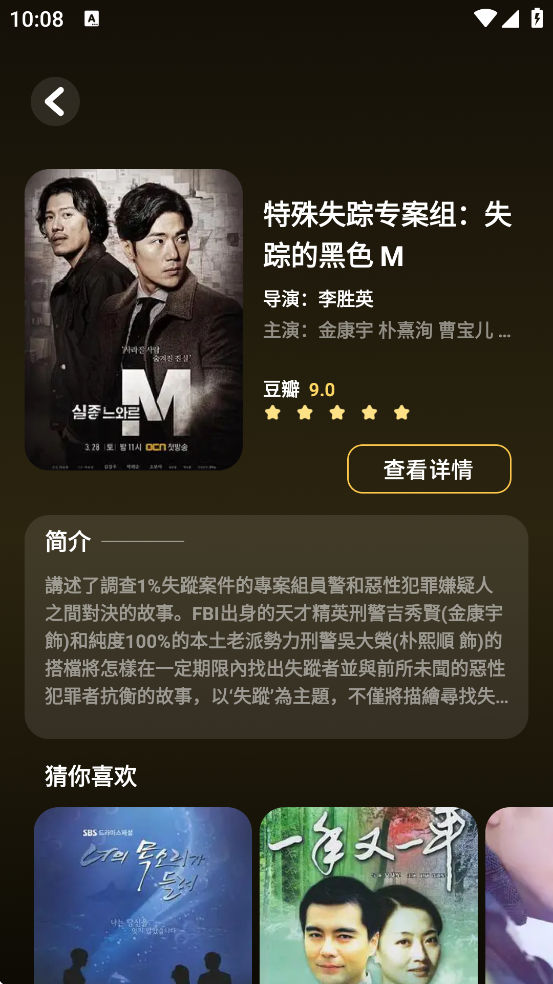Open the partially visible third recommendation poster
The width and height of the screenshot is (553, 984).
tap(519, 896)
